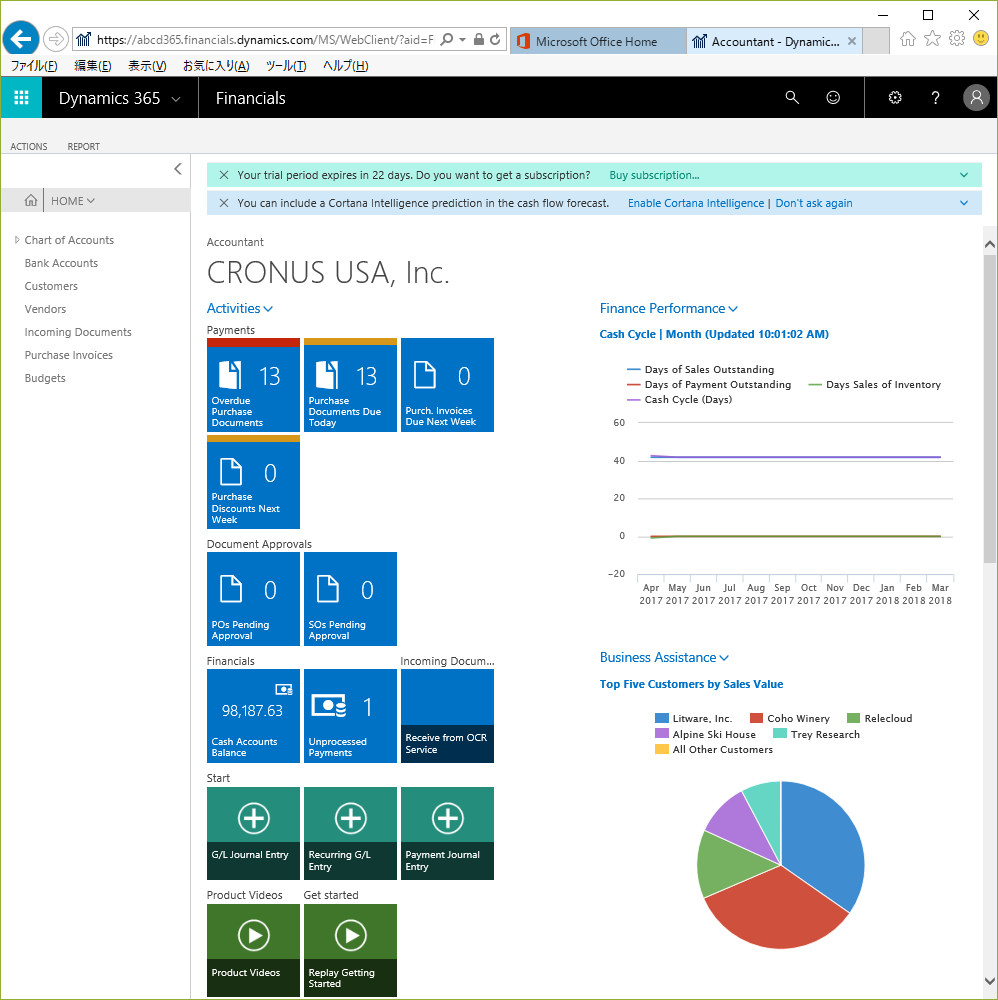998x1000 pixels.
Task: Open Overdue Purchase Documents tile
Action: point(253,385)
